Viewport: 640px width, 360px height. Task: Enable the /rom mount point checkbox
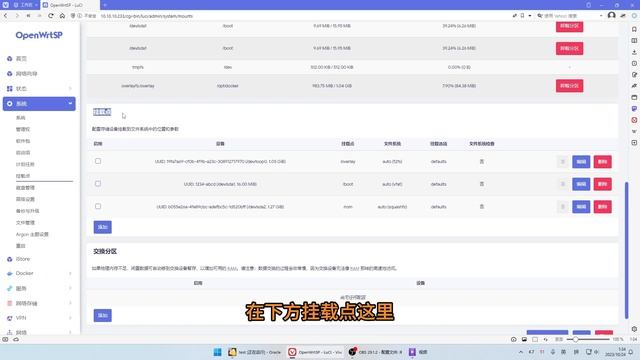98,206
